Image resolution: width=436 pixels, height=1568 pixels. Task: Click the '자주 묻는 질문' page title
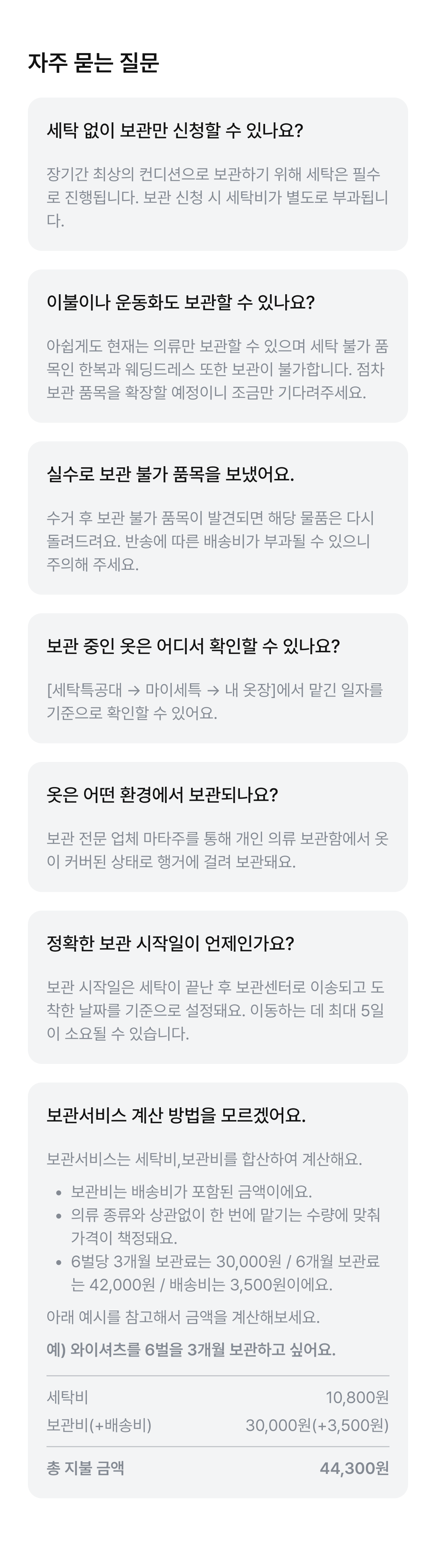[93, 63]
